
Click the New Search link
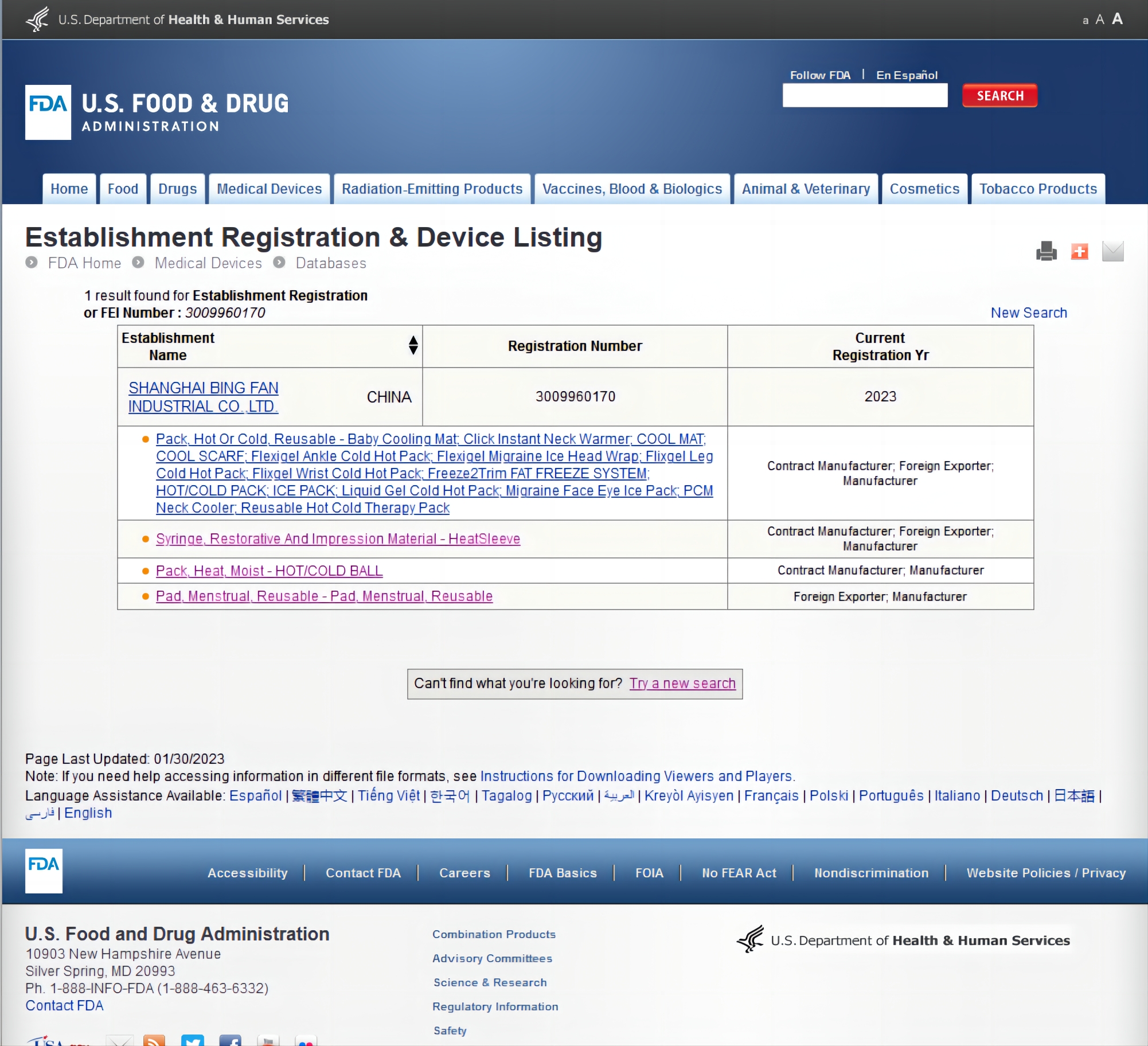tap(1029, 313)
